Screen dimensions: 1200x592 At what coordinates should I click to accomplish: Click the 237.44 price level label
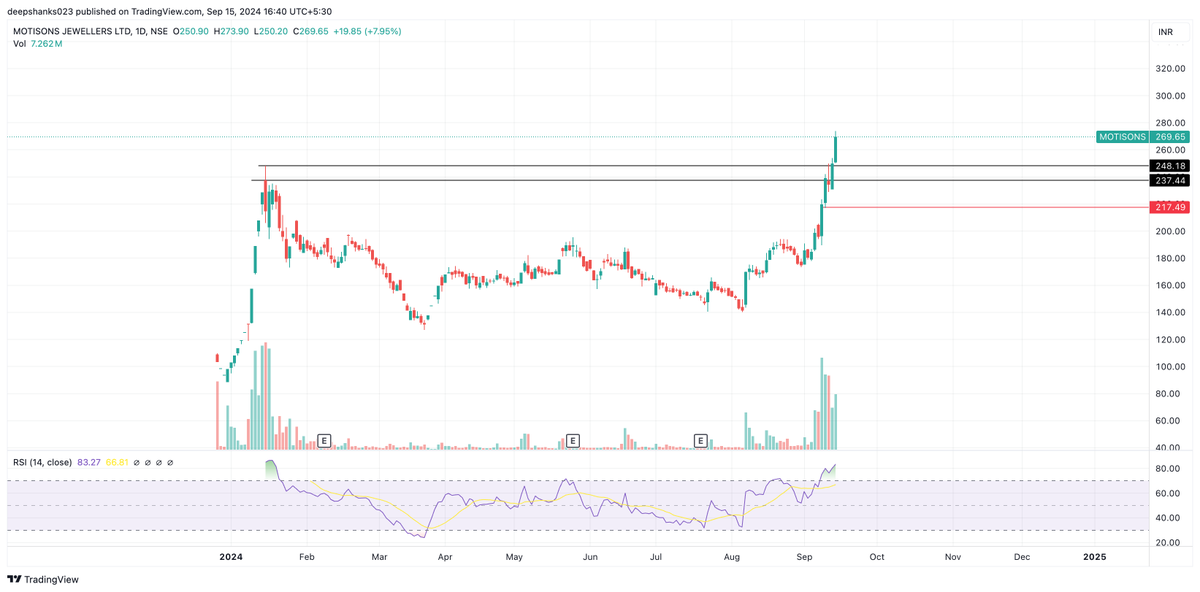coord(1168,181)
